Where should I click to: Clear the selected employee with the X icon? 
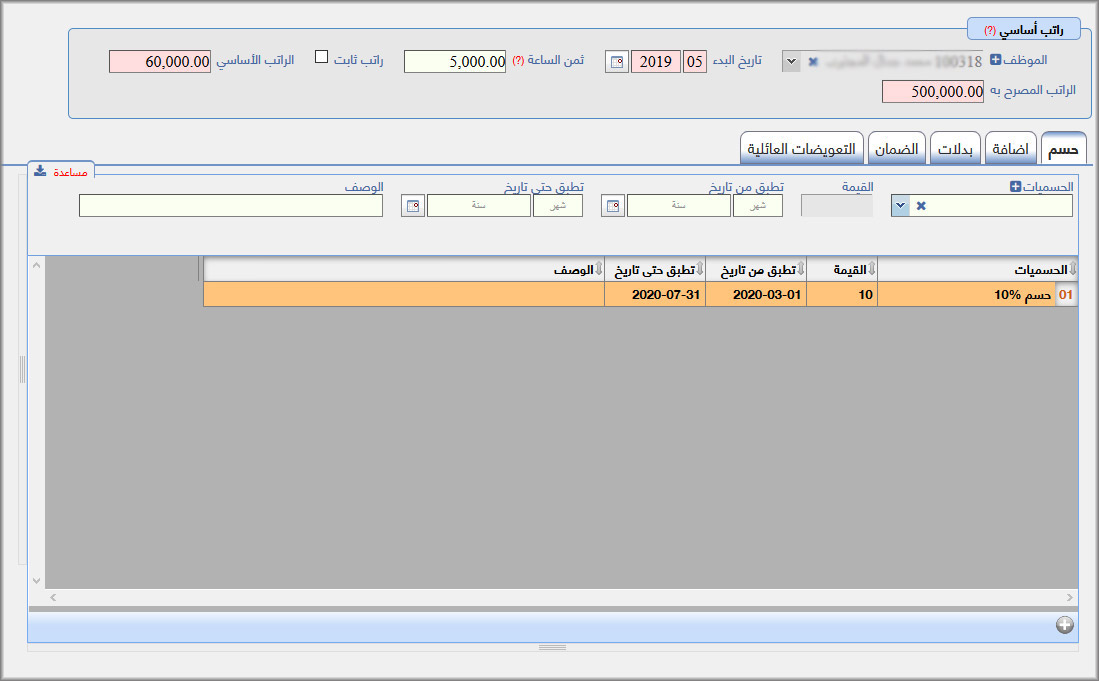click(813, 62)
